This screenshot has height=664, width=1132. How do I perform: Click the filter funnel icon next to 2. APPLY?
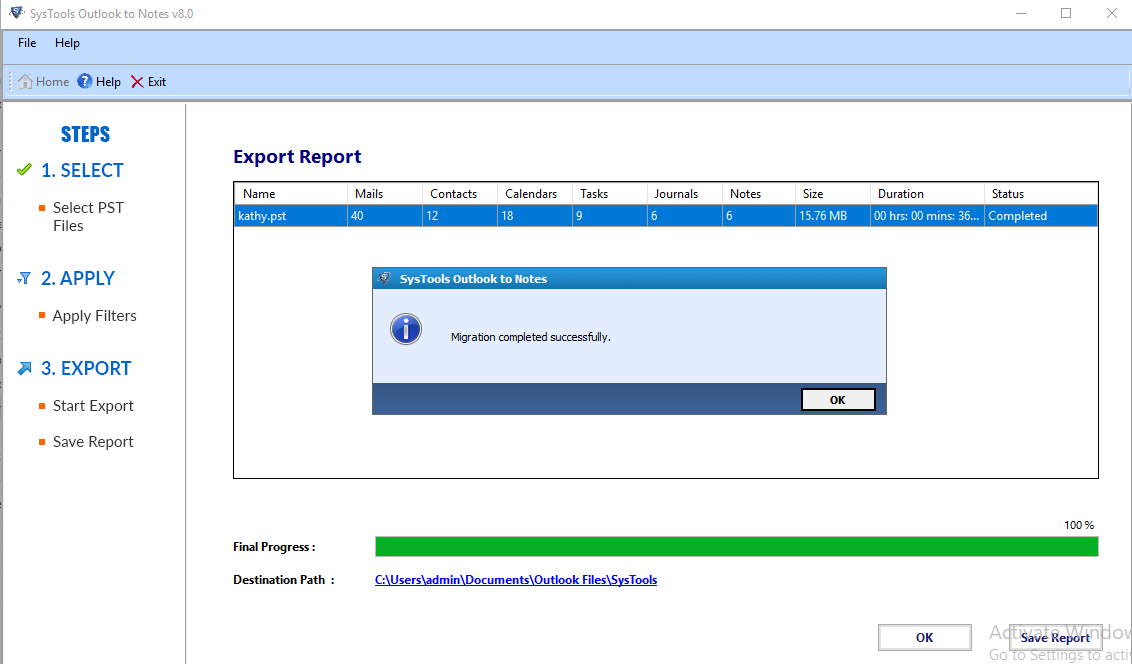[25, 278]
